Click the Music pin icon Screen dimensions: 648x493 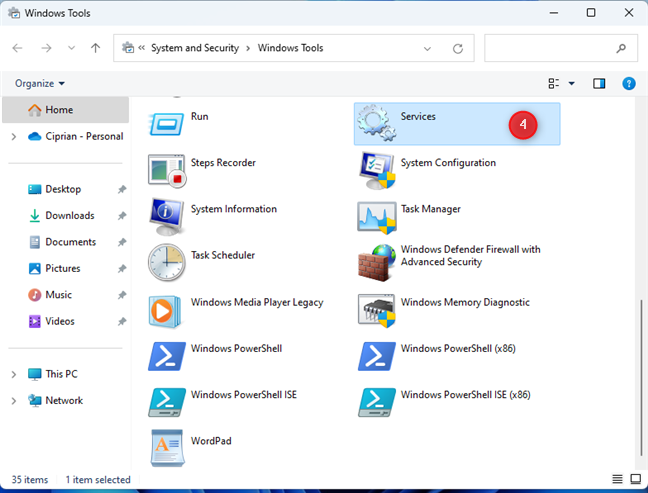pyautogui.click(x=122, y=295)
